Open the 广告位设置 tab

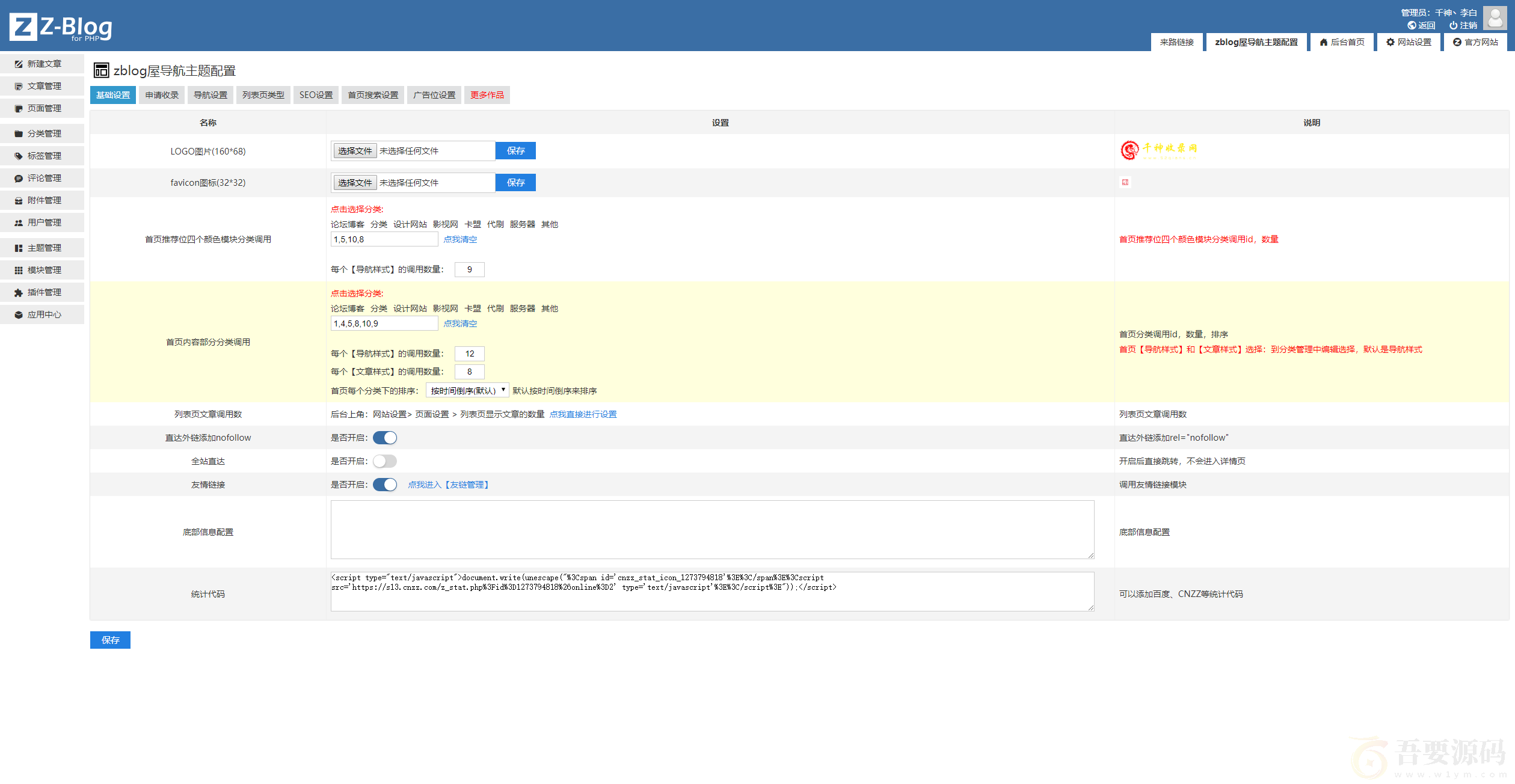click(434, 95)
